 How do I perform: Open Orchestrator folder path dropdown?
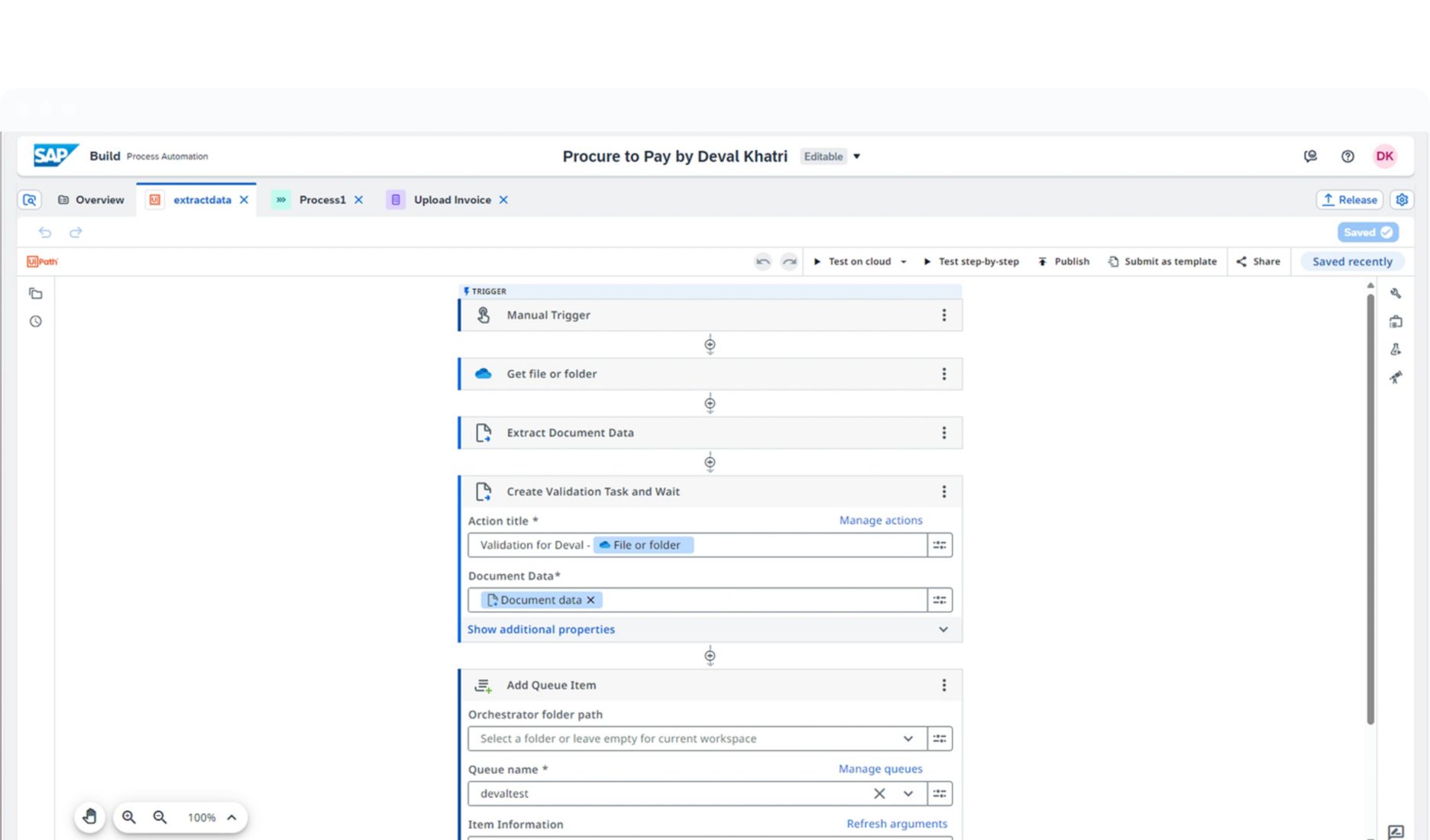tap(907, 738)
